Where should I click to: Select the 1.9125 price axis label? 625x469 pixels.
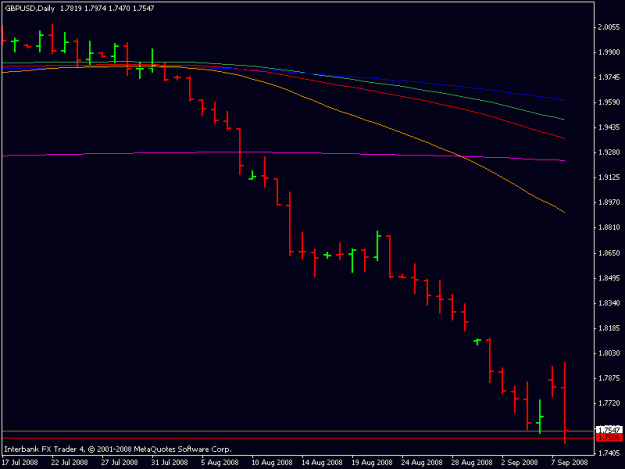click(x=609, y=177)
